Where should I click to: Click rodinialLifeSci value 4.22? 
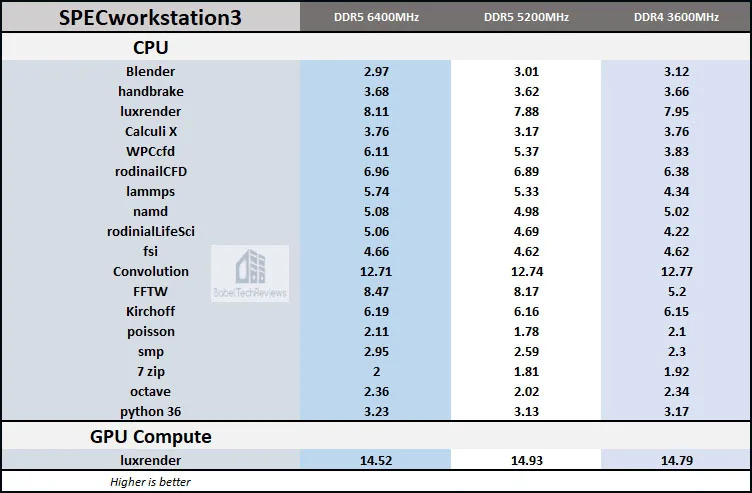(x=677, y=231)
